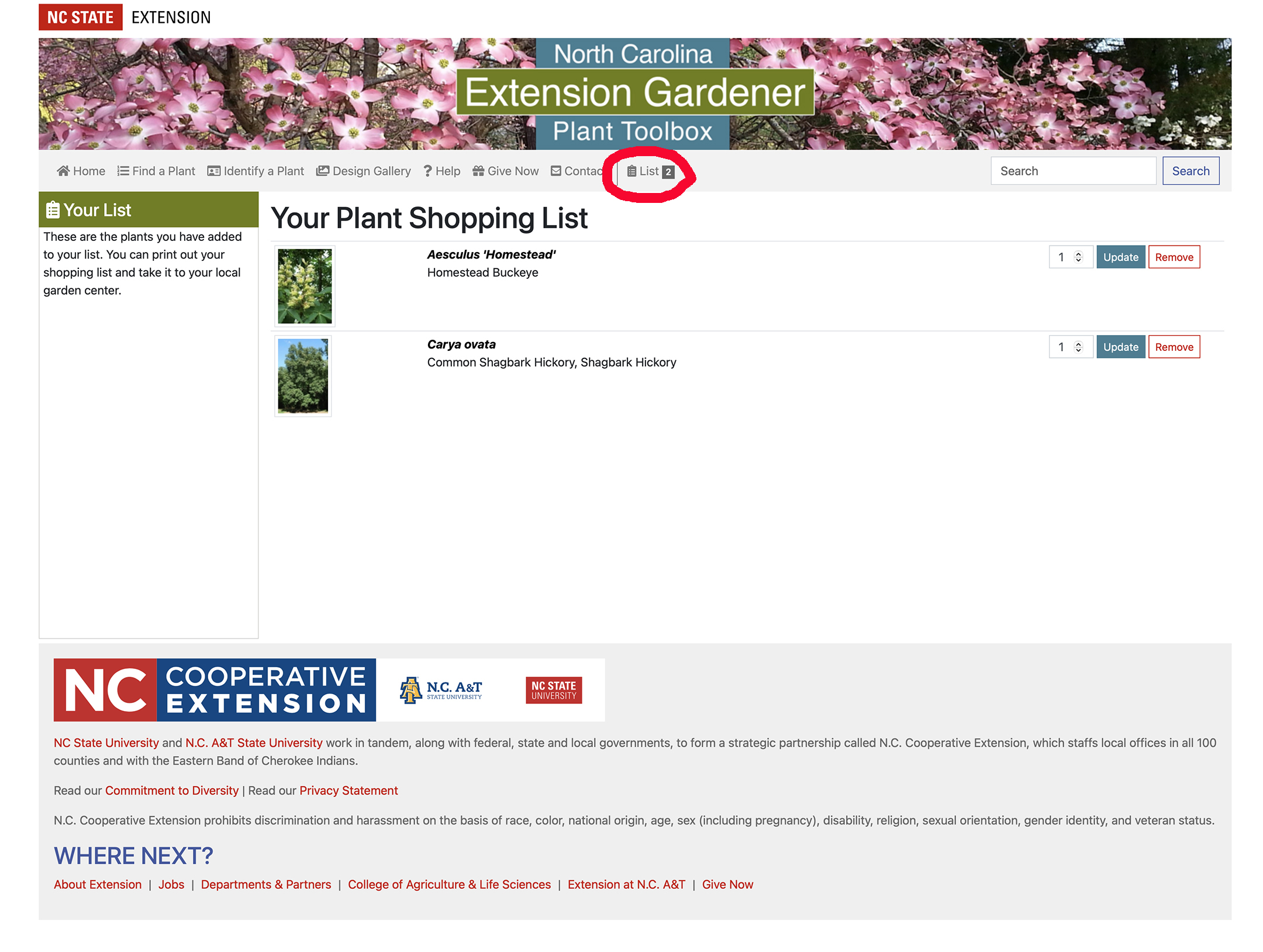
Task: Click Update button for Carya ovata
Action: pos(1119,347)
